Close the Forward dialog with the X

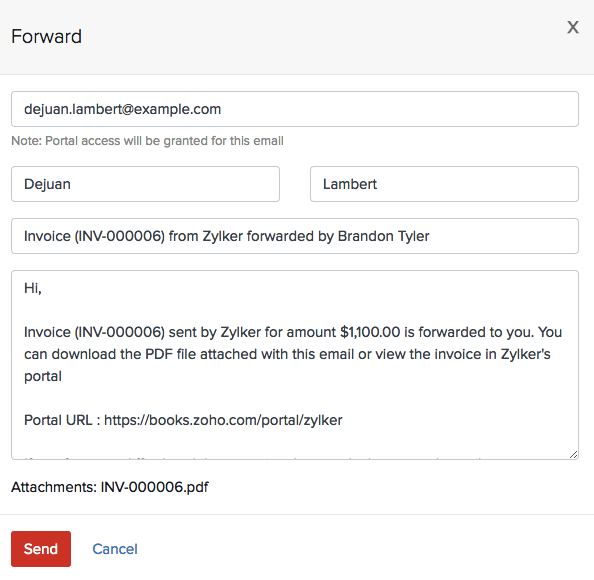click(x=573, y=27)
